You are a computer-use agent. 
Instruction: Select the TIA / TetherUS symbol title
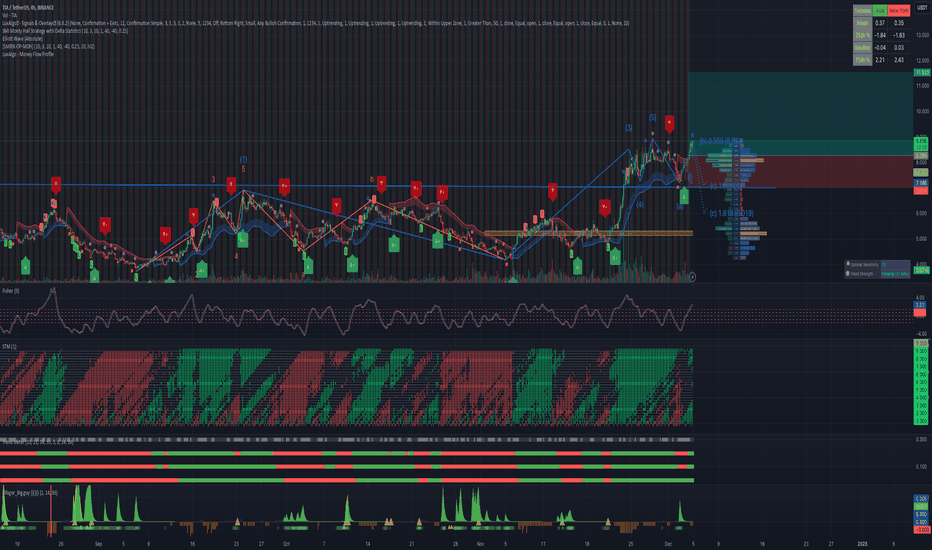(x=28, y=8)
